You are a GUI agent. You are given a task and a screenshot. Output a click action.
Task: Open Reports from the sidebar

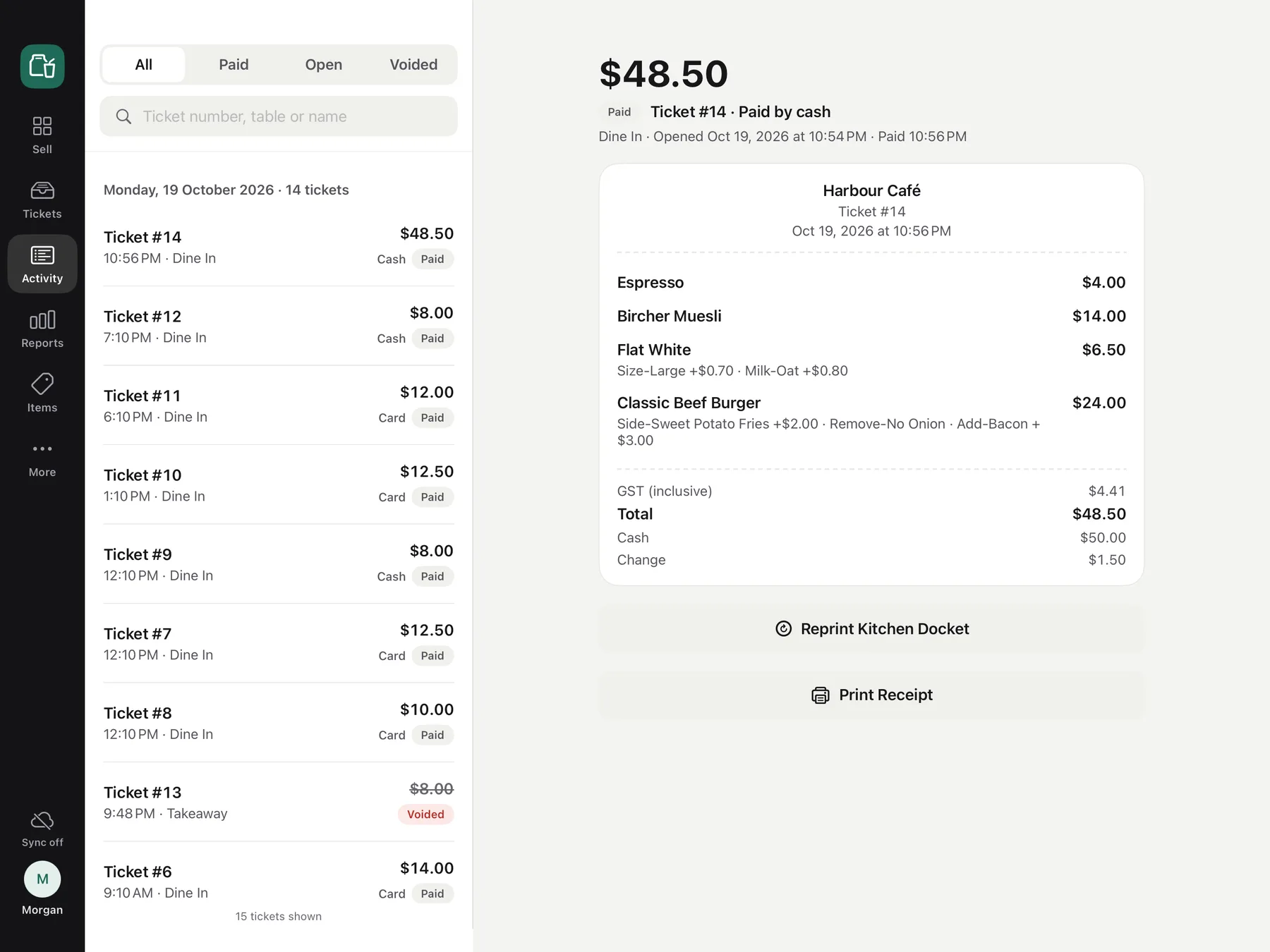pos(42,329)
